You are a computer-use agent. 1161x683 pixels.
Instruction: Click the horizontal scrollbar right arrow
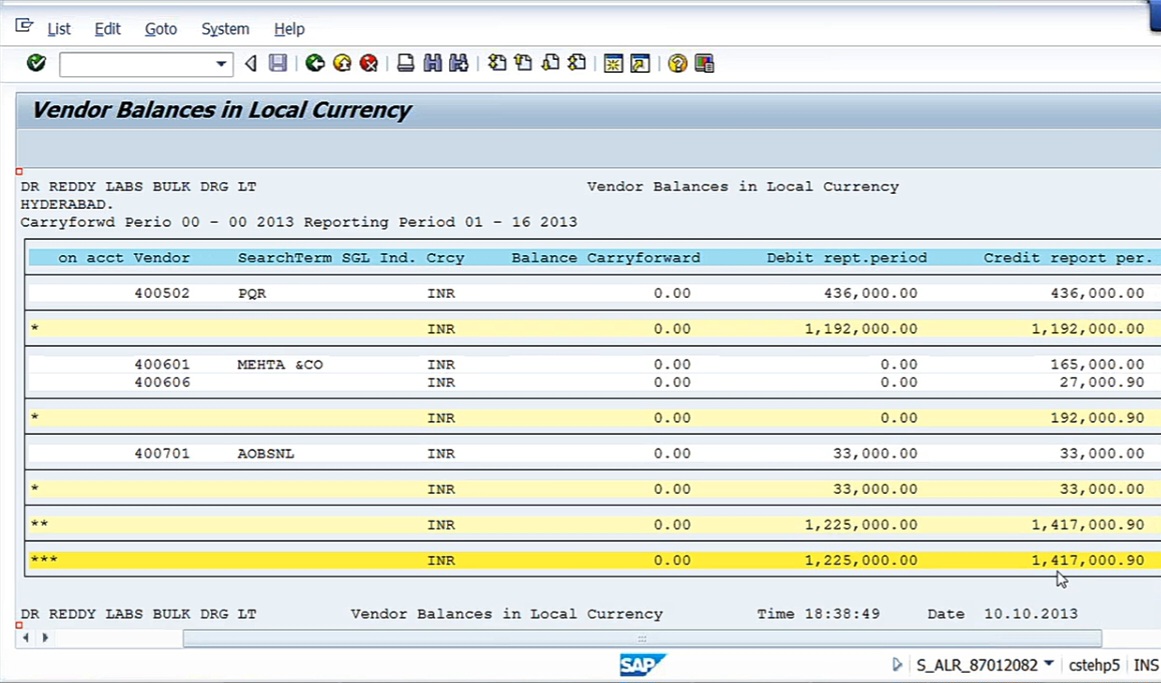tap(45, 637)
